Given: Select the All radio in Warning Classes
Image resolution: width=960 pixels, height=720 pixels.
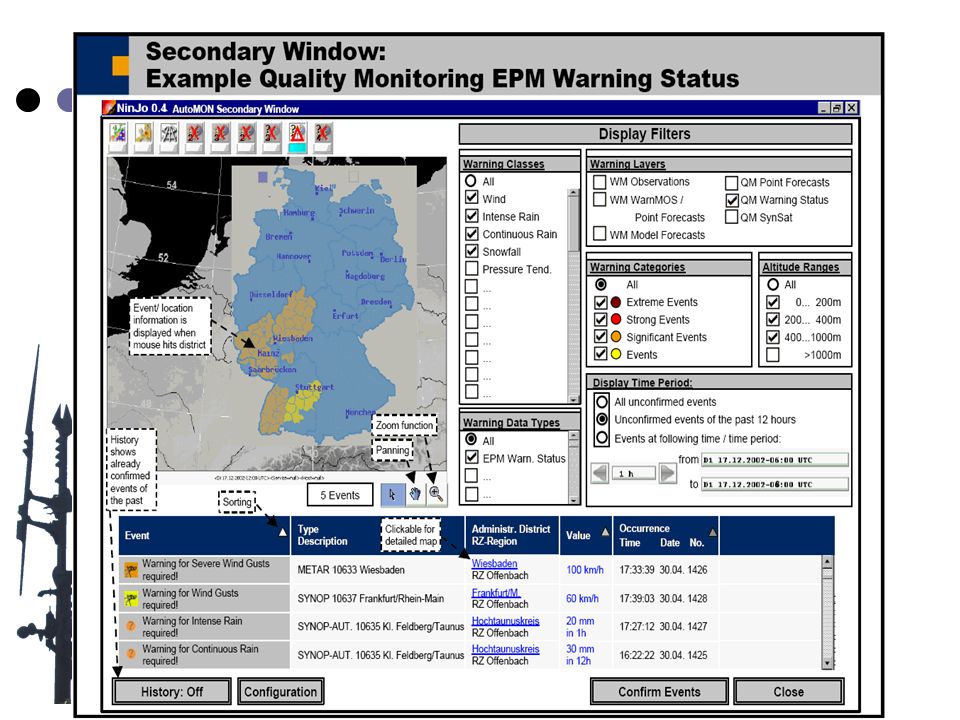Looking at the screenshot, I should pos(470,181).
